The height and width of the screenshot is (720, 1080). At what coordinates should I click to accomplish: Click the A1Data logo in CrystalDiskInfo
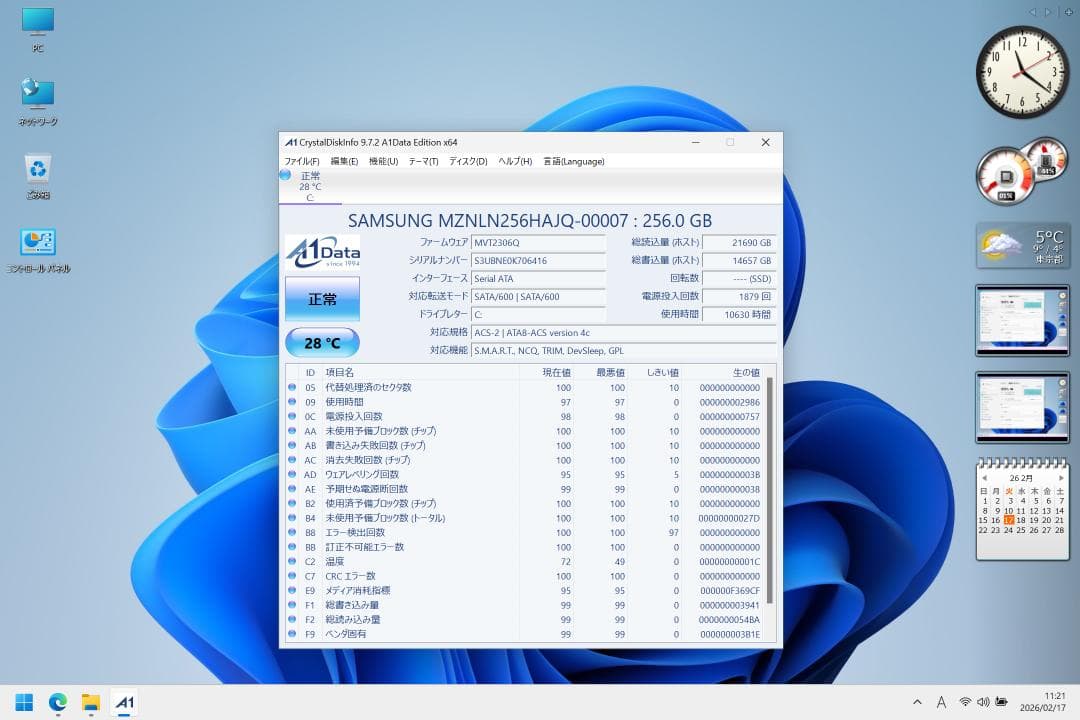pyautogui.click(x=322, y=252)
